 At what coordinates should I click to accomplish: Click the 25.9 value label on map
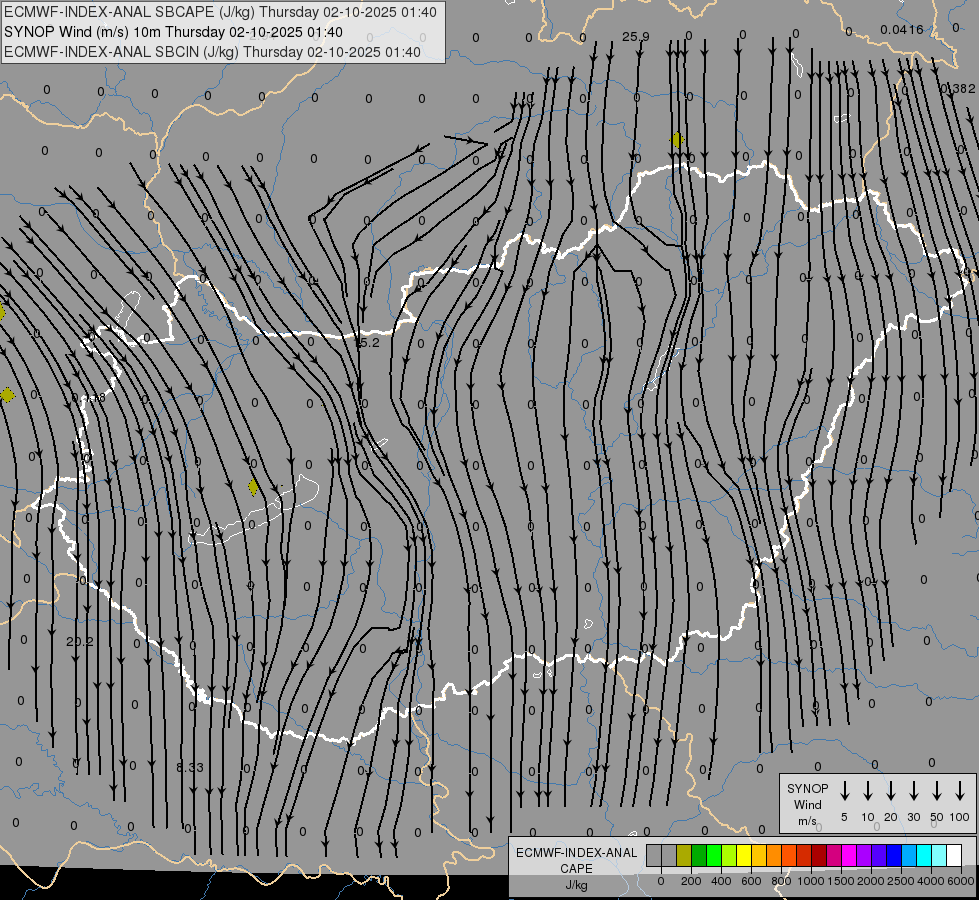pos(635,37)
